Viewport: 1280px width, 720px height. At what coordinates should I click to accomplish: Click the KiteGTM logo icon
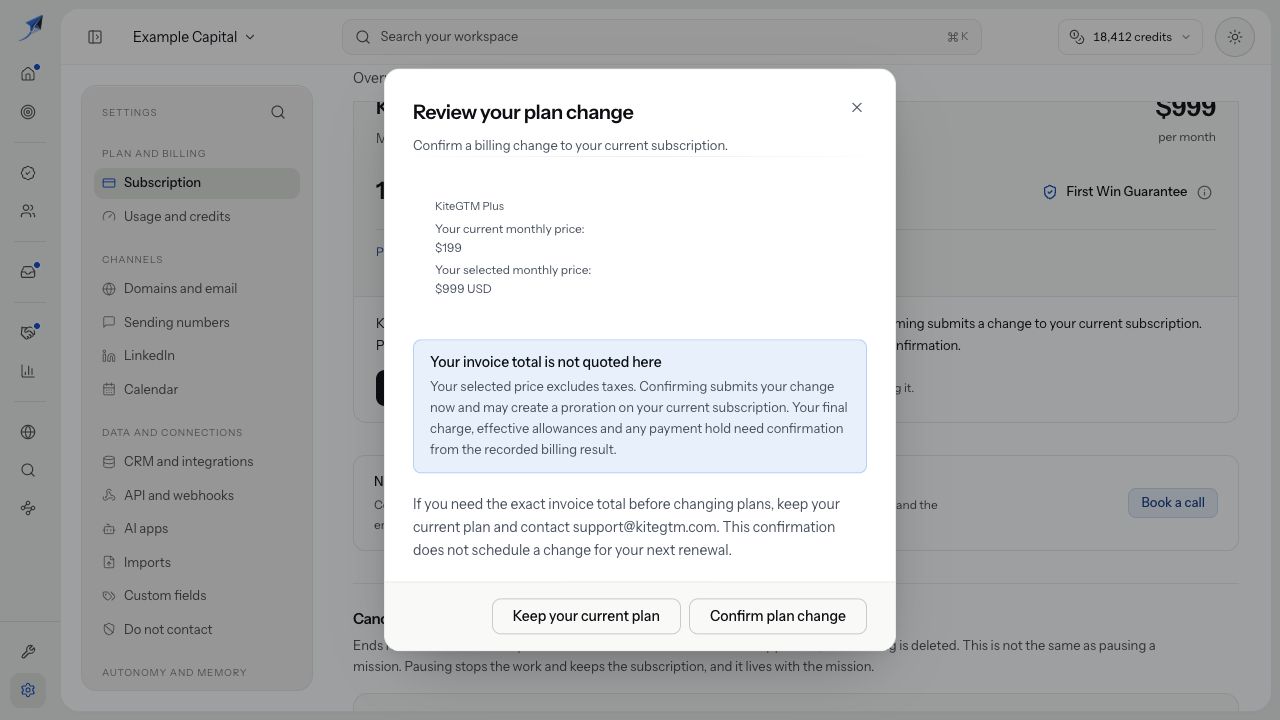[x=31, y=27]
